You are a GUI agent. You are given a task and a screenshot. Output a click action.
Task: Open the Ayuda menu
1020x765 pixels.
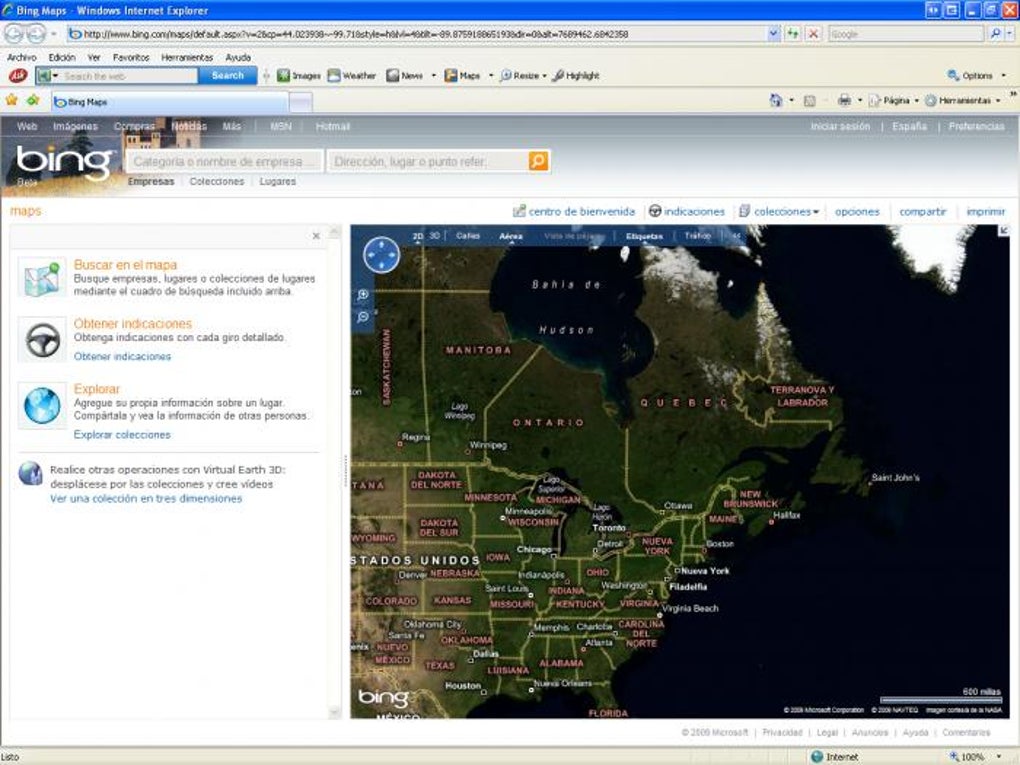coord(238,57)
